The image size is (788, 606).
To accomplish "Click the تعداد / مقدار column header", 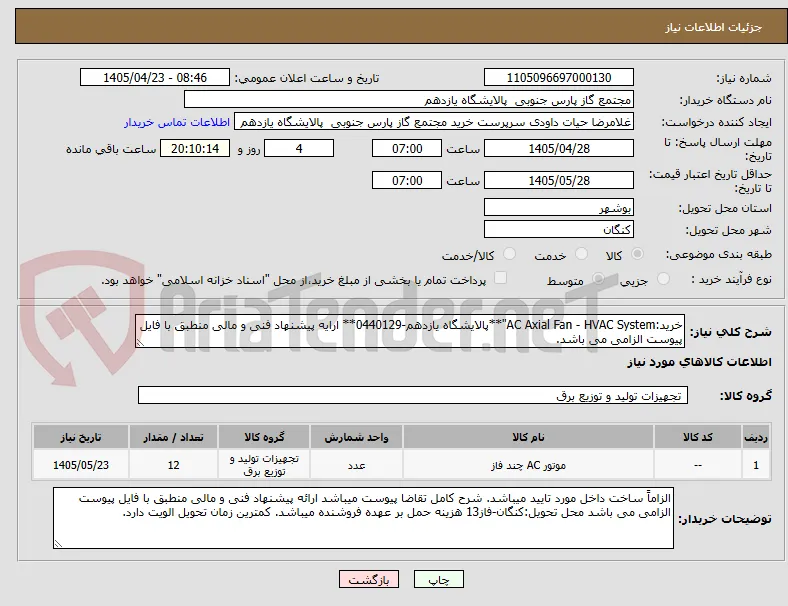I will coord(173,437).
